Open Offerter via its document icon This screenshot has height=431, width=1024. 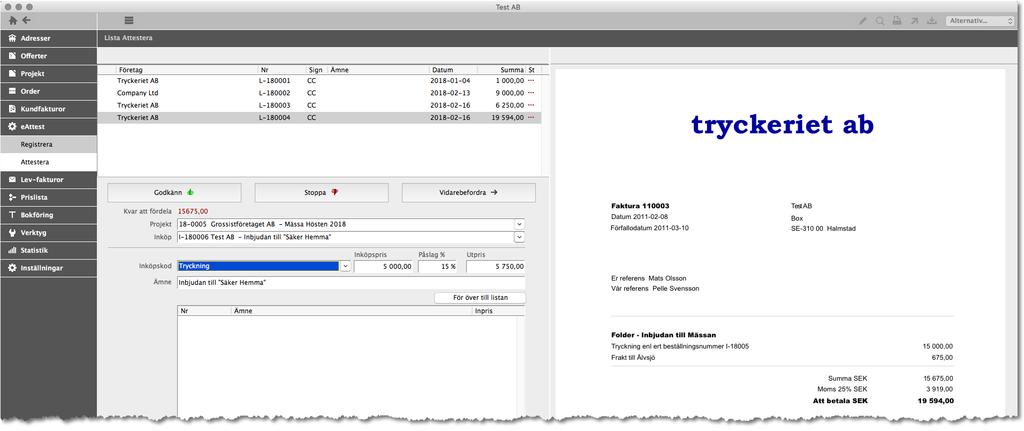12,56
